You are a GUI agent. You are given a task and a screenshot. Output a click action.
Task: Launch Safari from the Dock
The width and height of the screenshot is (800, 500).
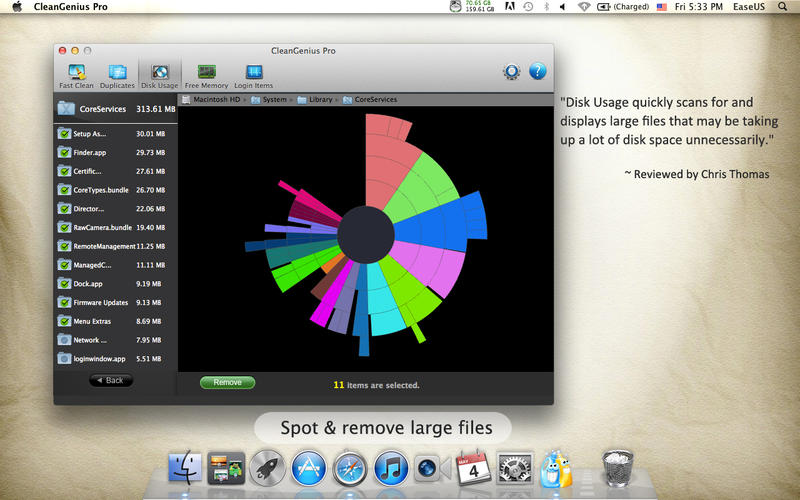[350, 468]
